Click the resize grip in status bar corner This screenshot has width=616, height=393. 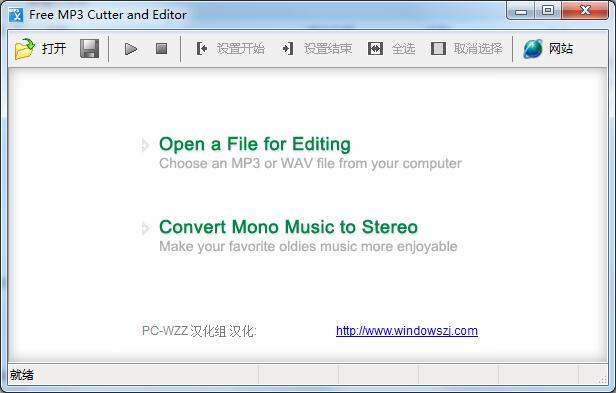coord(603,379)
